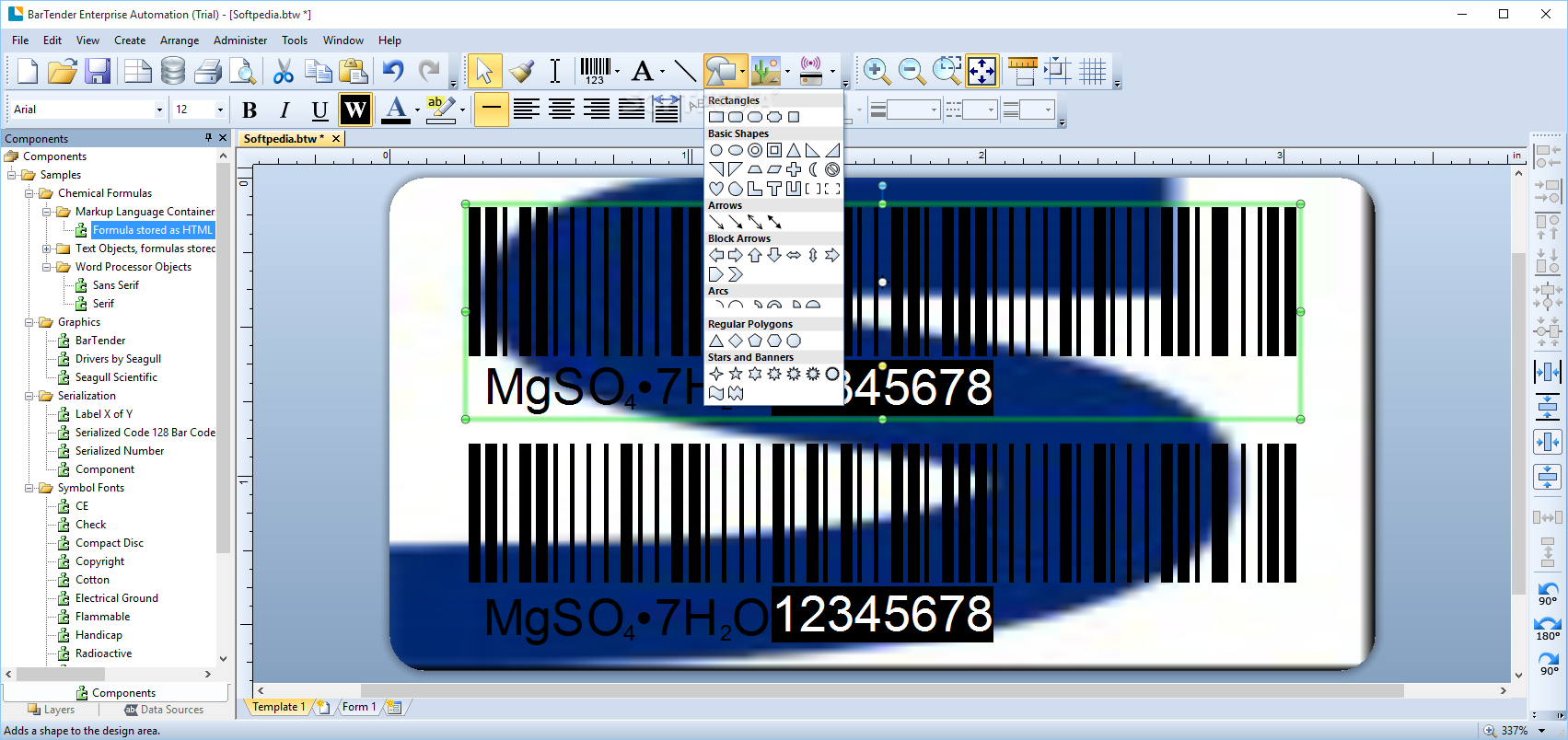Click the font color A swatch
The image size is (1568, 740).
(x=396, y=110)
